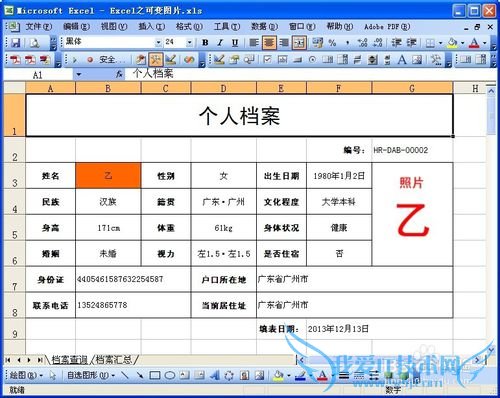Choose the Select Objects arrow tool
500x398 pixels.
tap(53, 376)
